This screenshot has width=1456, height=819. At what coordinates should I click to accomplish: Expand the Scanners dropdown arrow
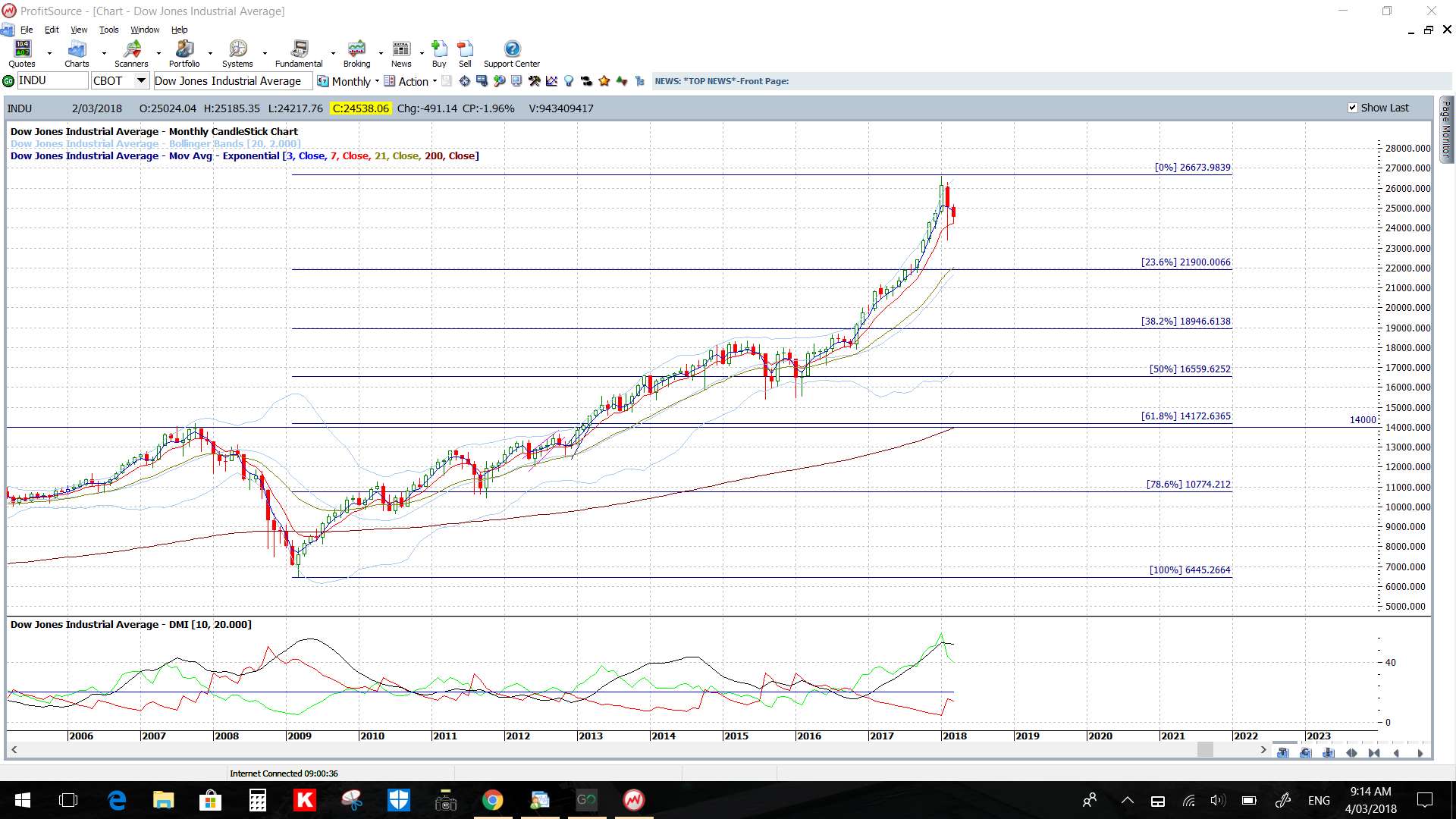(158, 53)
